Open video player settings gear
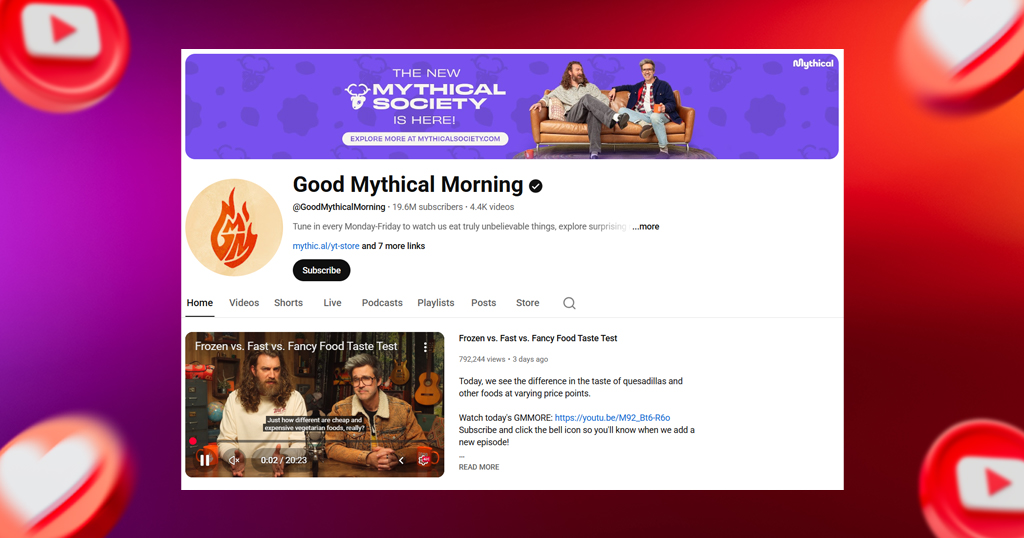 click(423, 460)
